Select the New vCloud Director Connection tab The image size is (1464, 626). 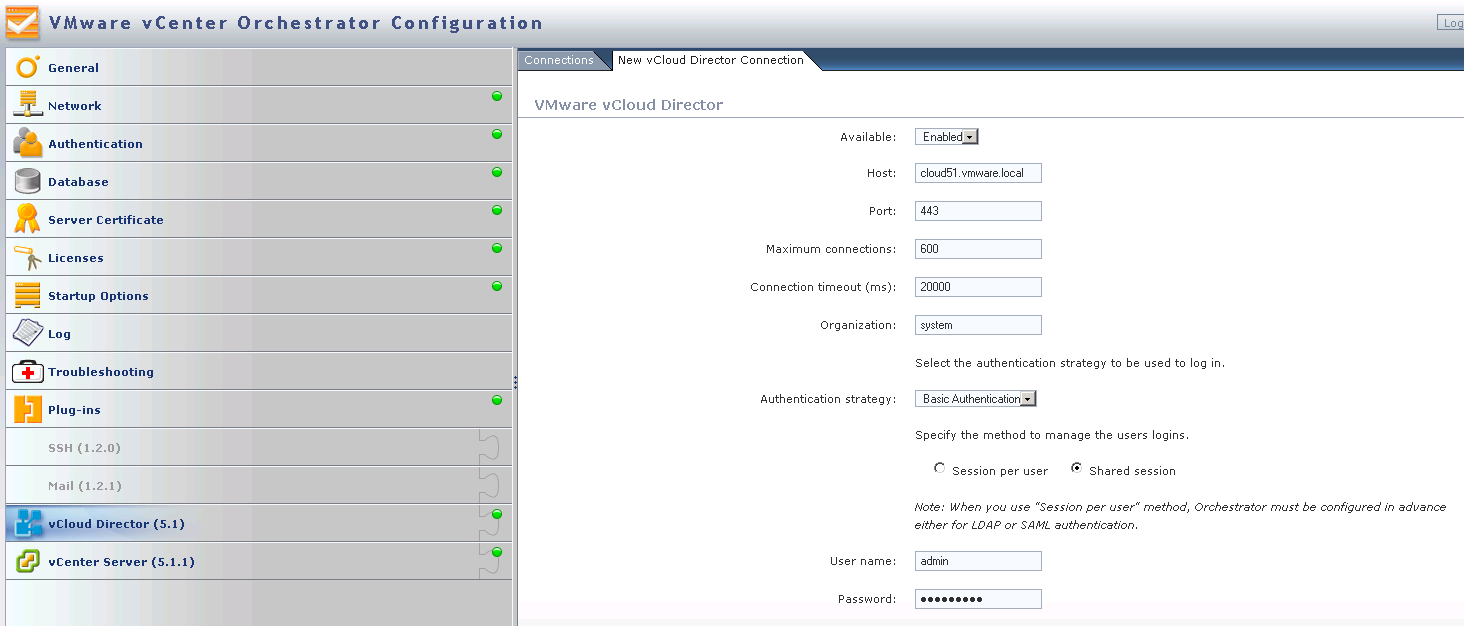pos(710,60)
